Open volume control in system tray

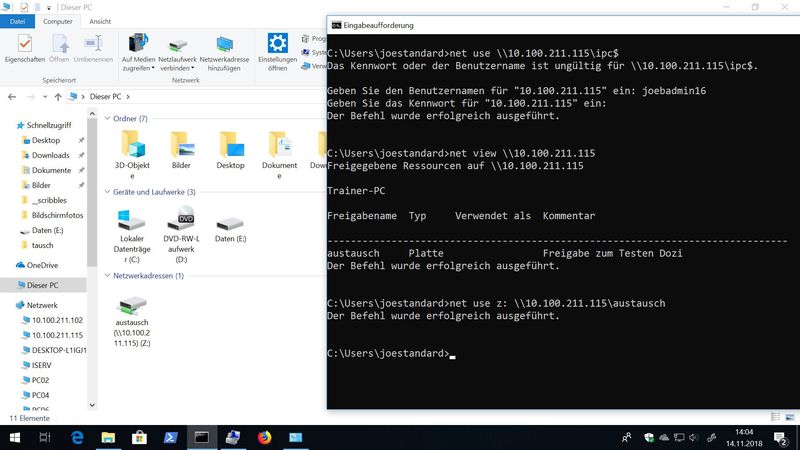click(693, 438)
